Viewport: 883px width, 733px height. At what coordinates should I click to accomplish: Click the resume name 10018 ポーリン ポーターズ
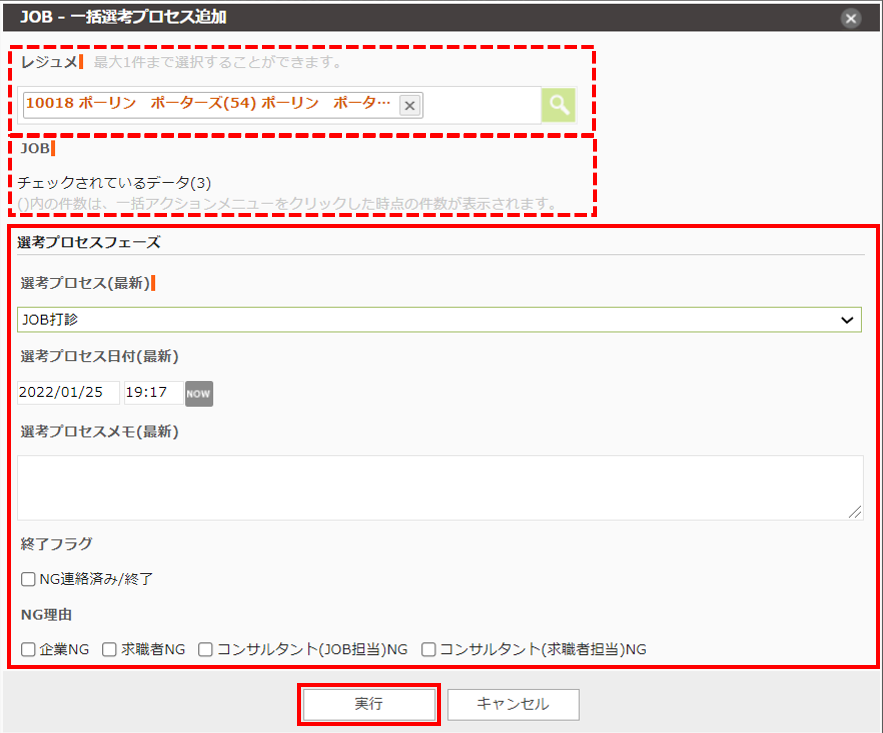pyautogui.click(x=208, y=104)
